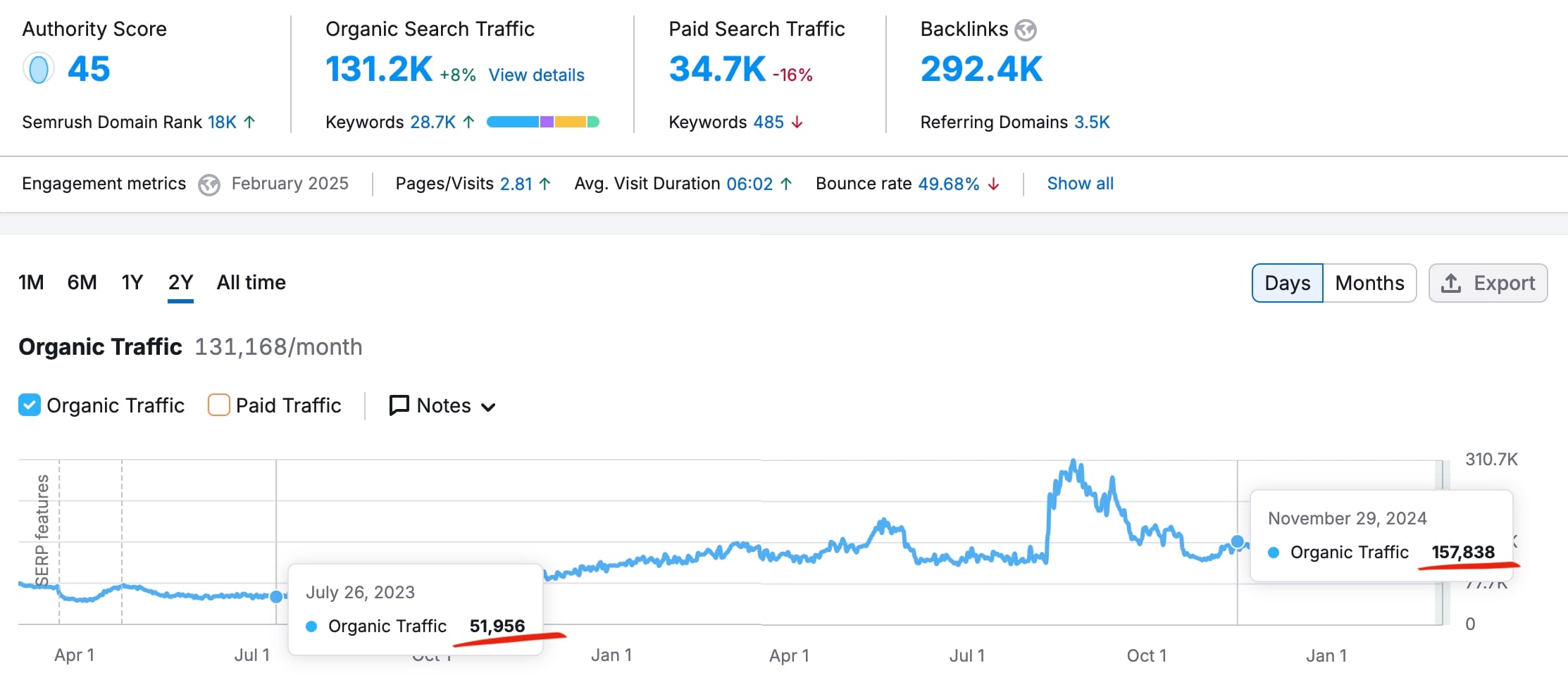This screenshot has width=1568, height=699.
Task: Click the Export upload arrow icon
Action: pos(1450,283)
